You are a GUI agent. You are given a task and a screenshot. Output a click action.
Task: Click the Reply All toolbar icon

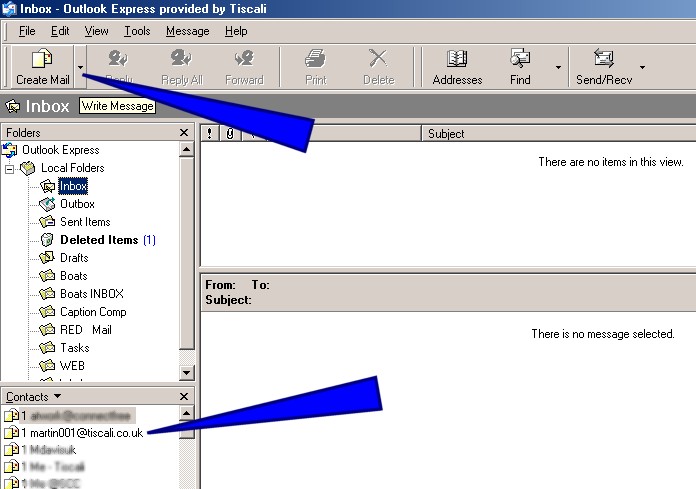pos(181,66)
